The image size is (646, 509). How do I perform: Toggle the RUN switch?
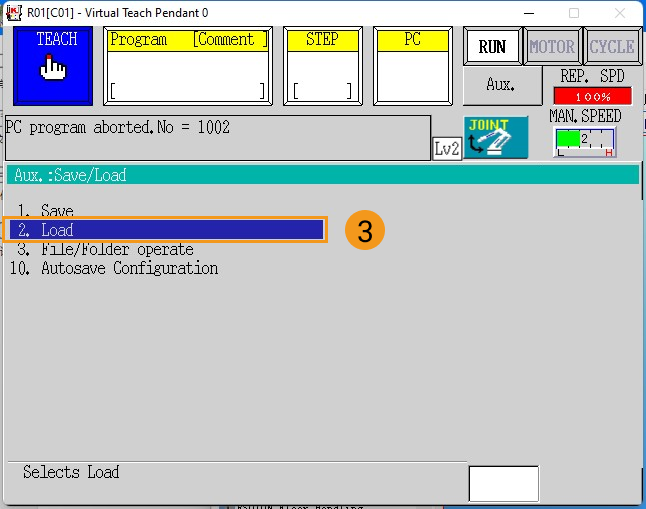tap(492, 47)
